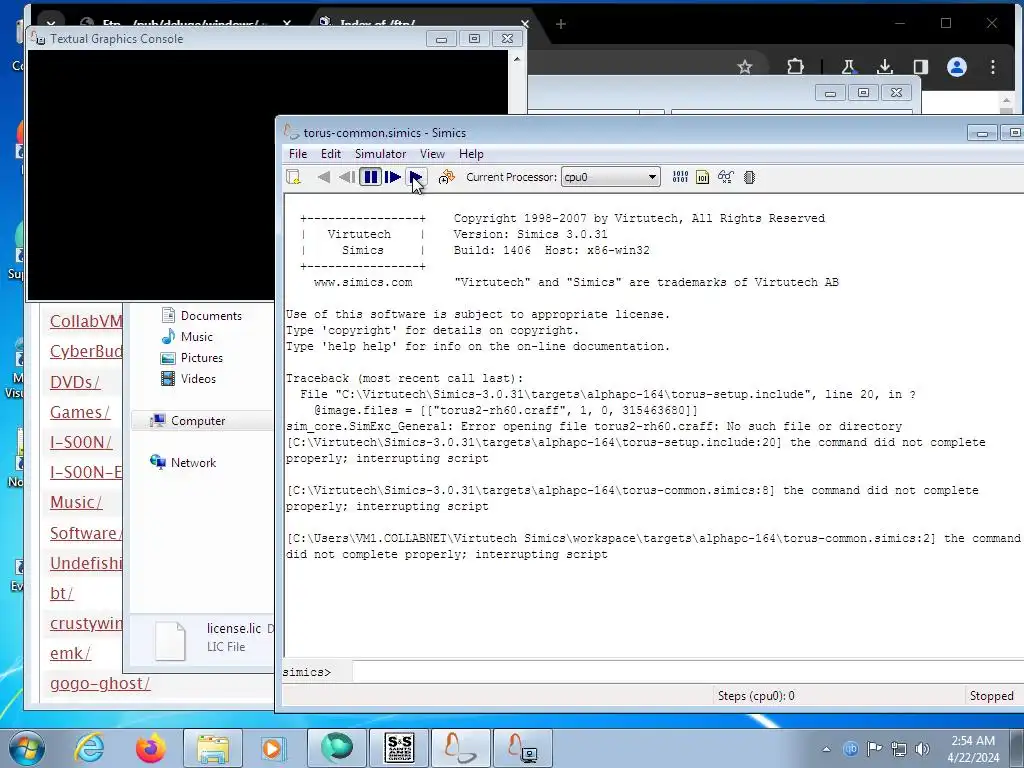The image size is (1024, 768).
Task: Click the memory contents icon in Simics
Action: [703, 177]
